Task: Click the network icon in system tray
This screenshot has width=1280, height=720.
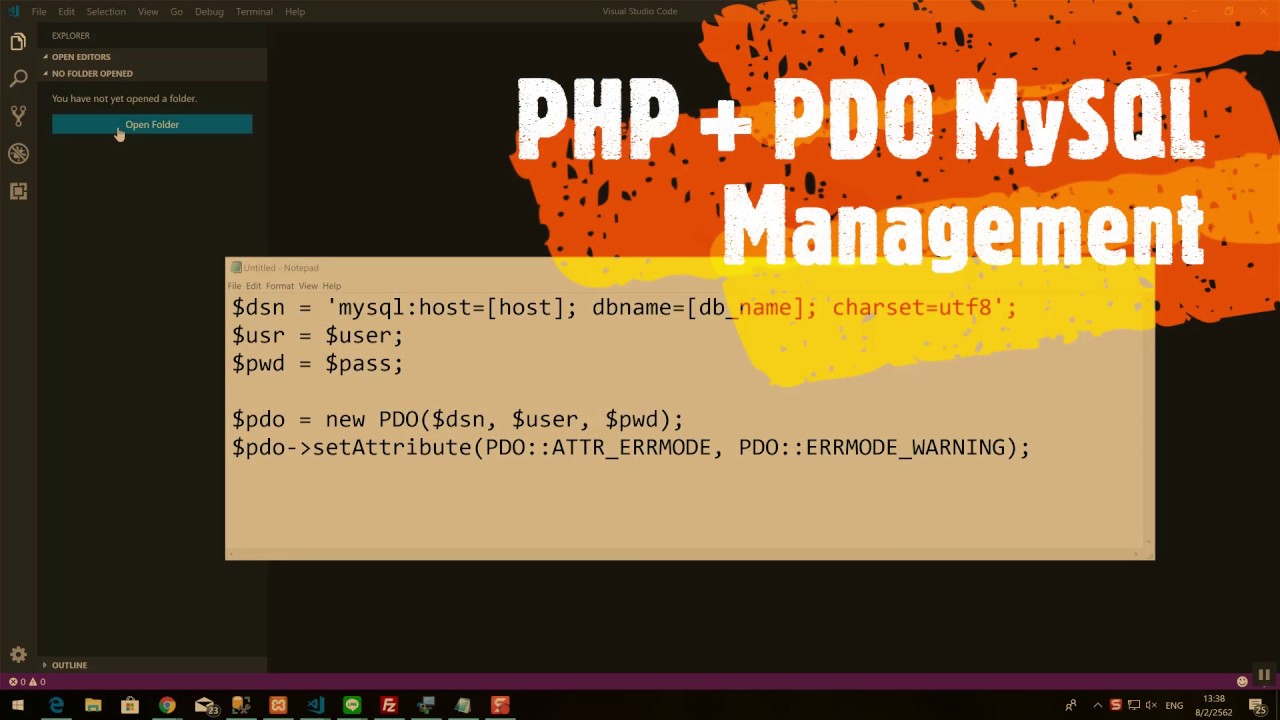Action: click(1134, 705)
